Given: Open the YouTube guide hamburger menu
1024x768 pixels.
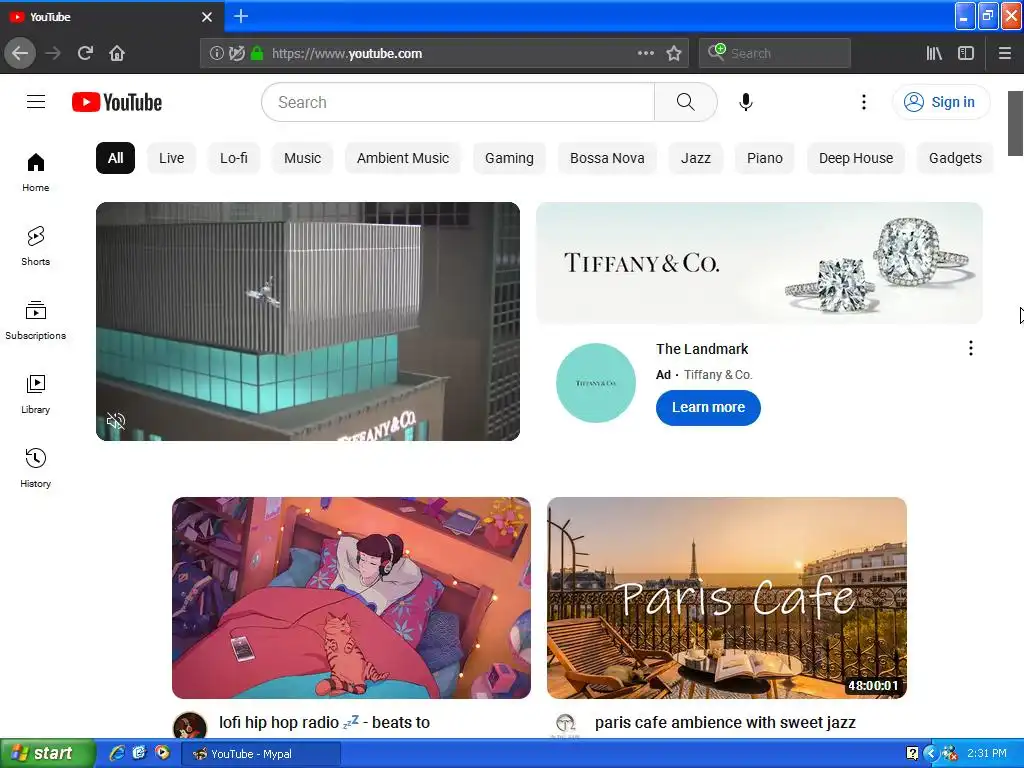Looking at the screenshot, I should [x=36, y=102].
